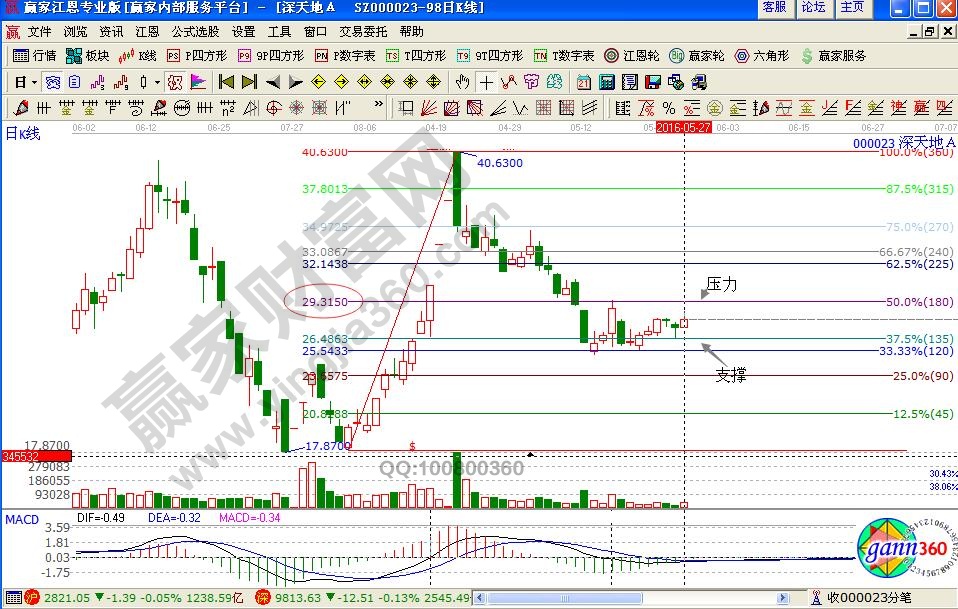Image resolution: width=958 pixels, height=609 pixels.
Task: Select the hand pan tool
Action: coord(463,82)
